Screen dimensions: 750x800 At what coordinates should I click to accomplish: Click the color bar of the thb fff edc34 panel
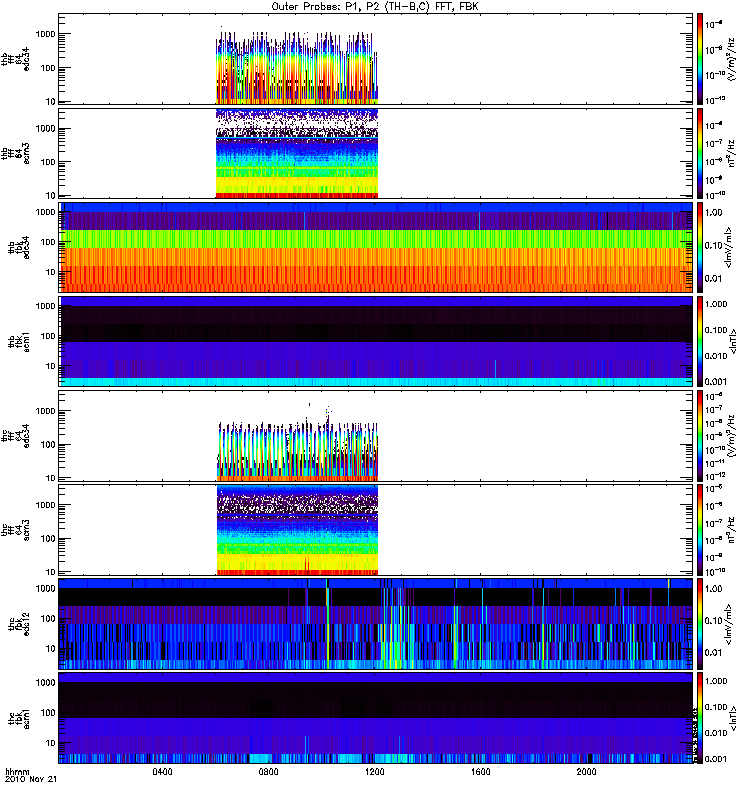[x=700, y=59]
